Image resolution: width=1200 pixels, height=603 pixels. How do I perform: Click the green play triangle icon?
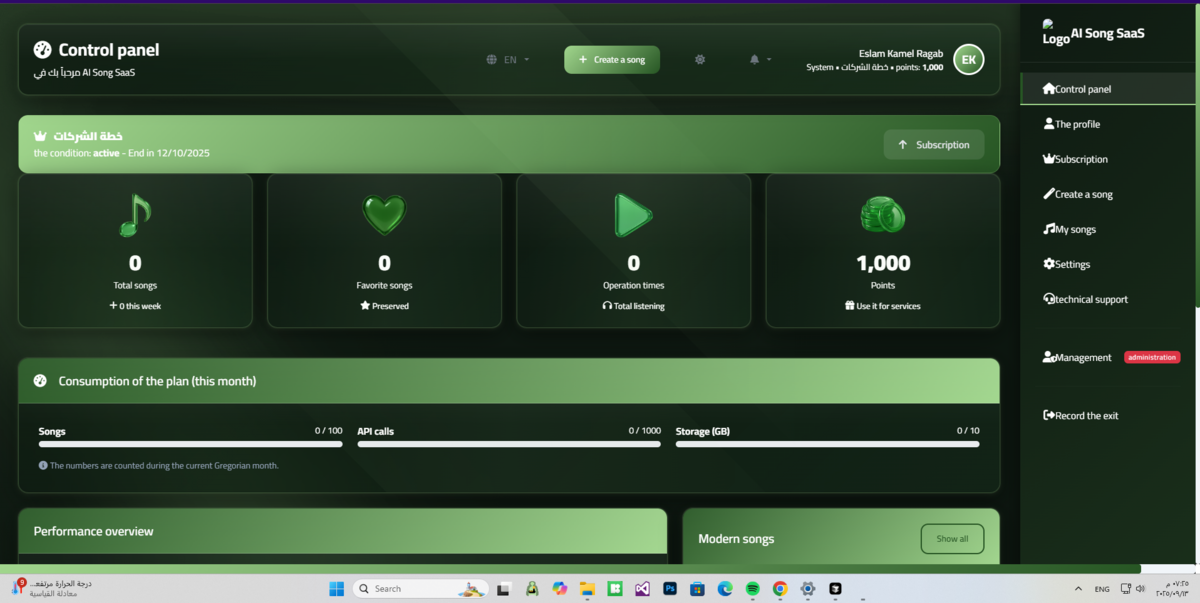pos(633,215)
